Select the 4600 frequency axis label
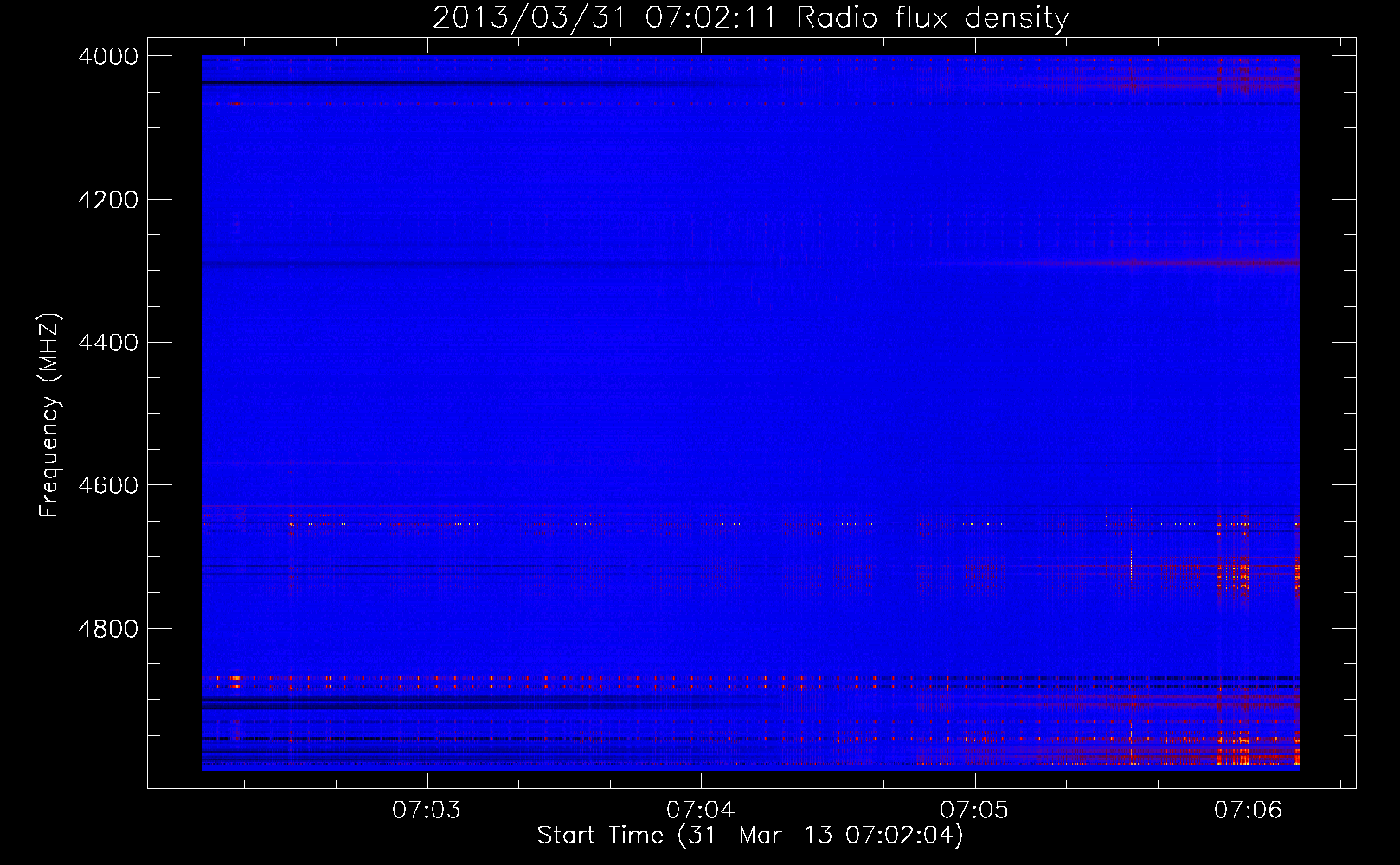The width and height of the screenshot is (1400, 865). coord(108,485)
